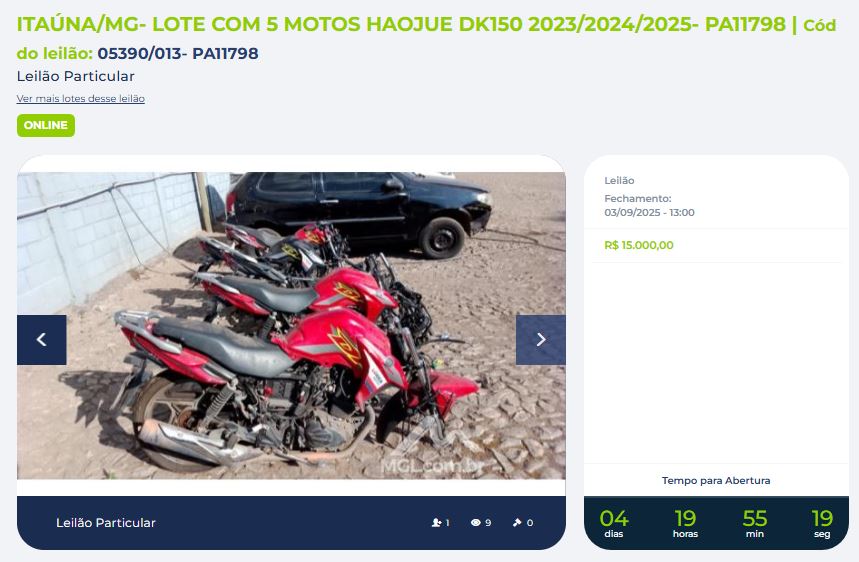
Task: Click the bids gavel icon
Action: coord(517,523)
